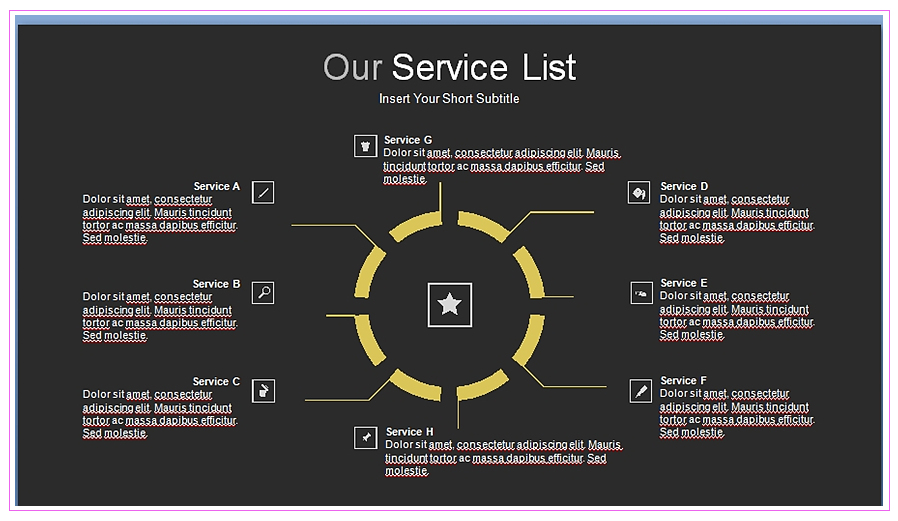
Task: Click the "Service G" heading
Action: tap(408, 140)
